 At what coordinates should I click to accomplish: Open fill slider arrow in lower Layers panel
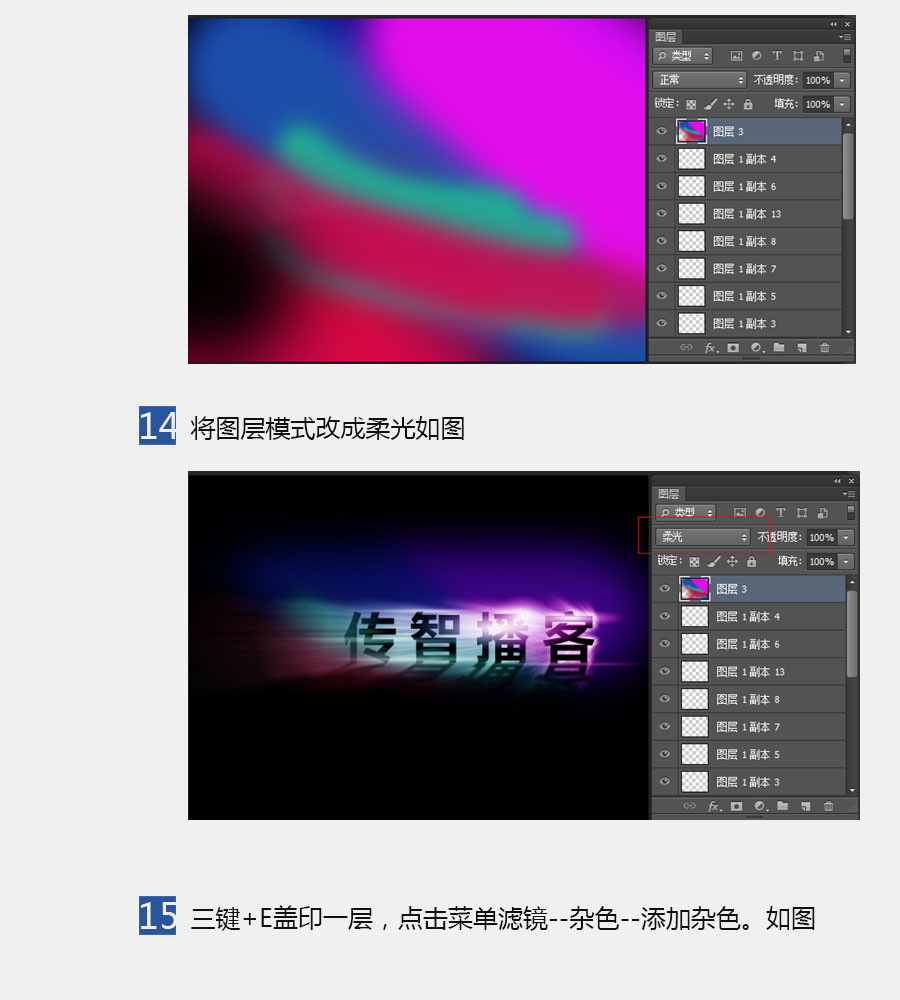click(x=846, y=561)
